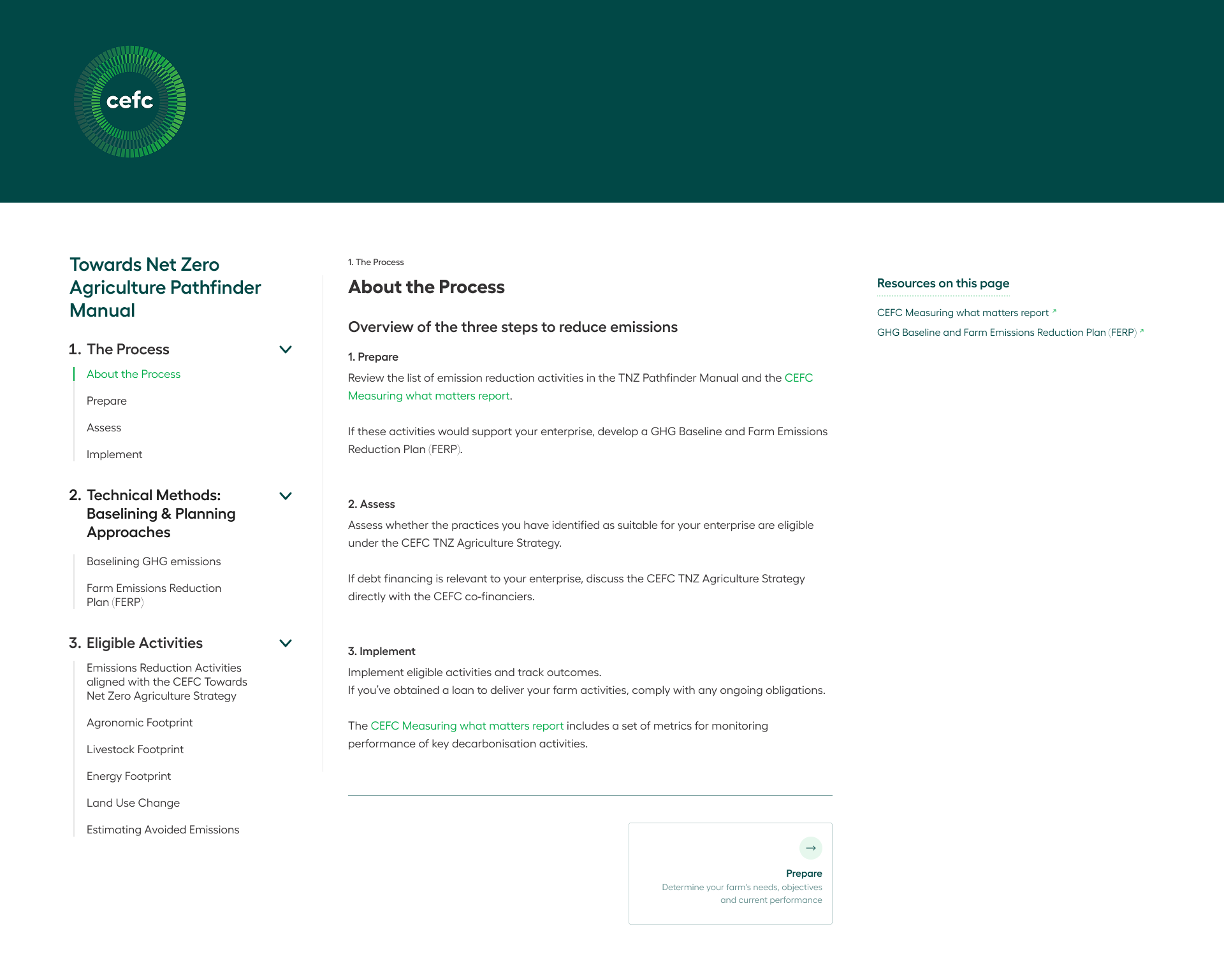Click external-link icon beside GHG Baseline and FERP resource
The height and width of the screenshot is (980, 1224).
[1142, 331]
